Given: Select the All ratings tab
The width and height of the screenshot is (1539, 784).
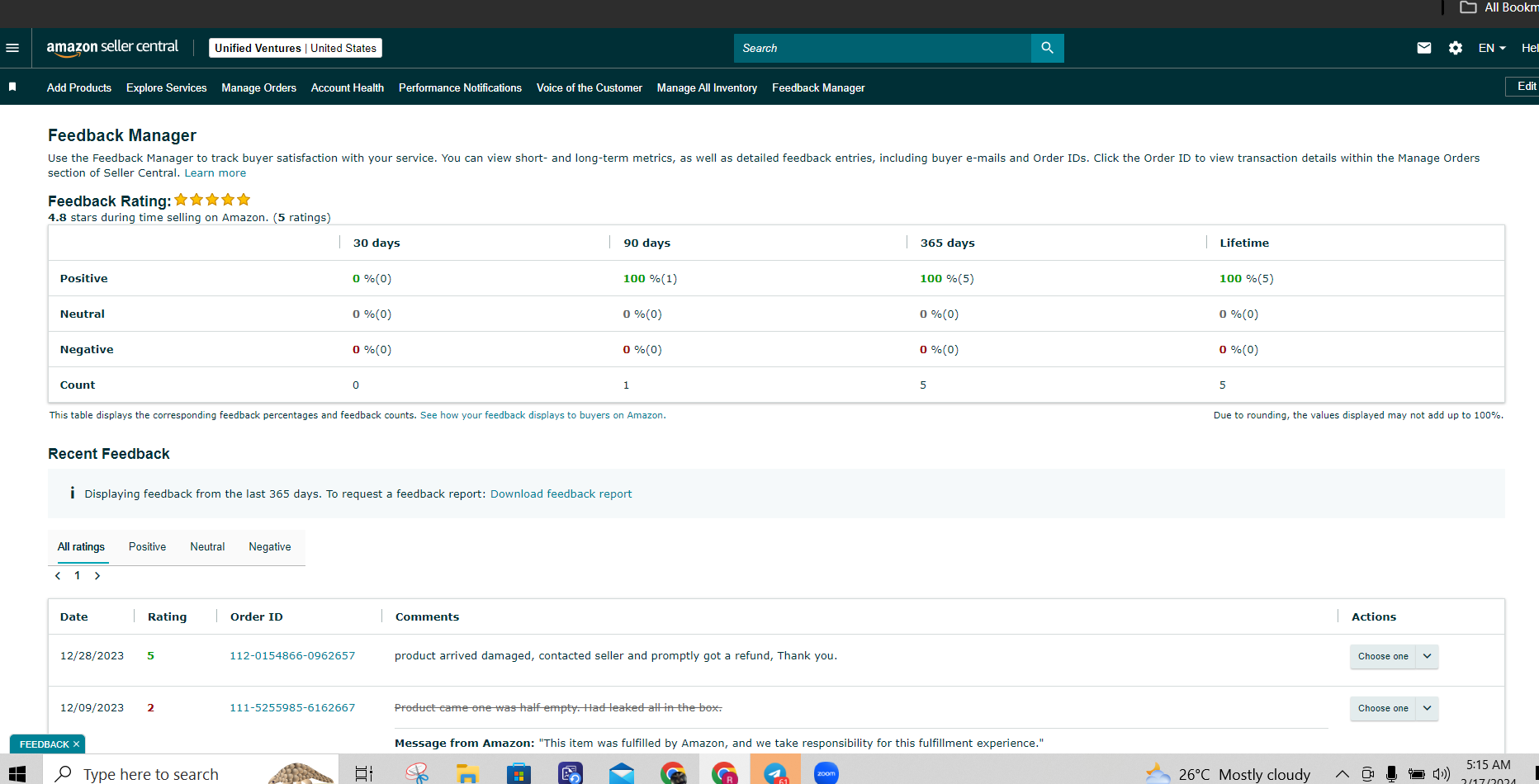Looking at the screenshot, I should (81, 546).
